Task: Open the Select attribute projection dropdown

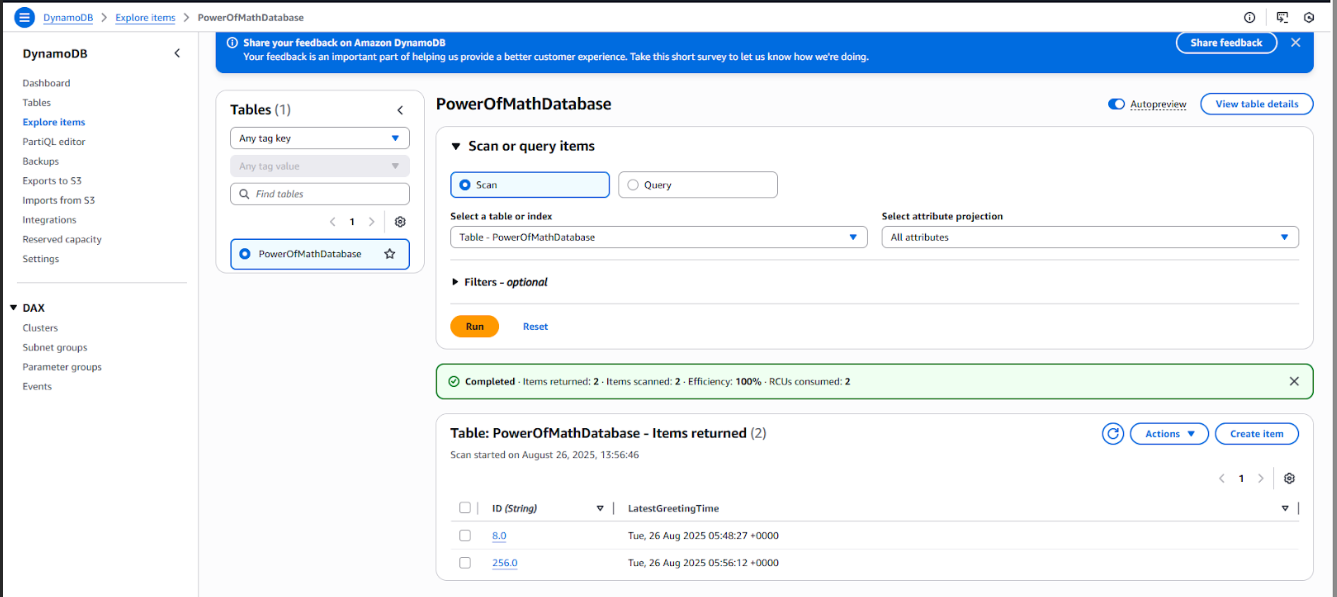Action: click(1089, 237)
